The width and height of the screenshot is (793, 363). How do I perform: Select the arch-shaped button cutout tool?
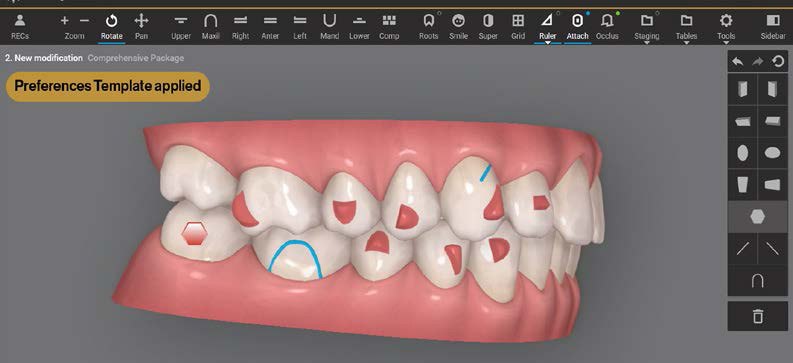coord(757,281)
